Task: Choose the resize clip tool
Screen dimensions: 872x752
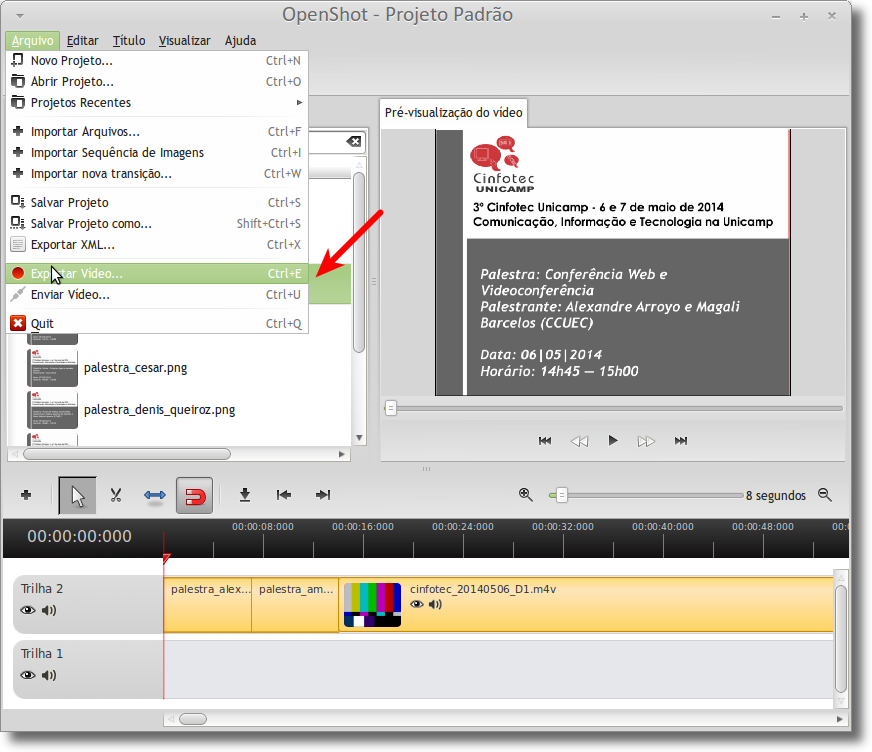Action: [155, 495]
